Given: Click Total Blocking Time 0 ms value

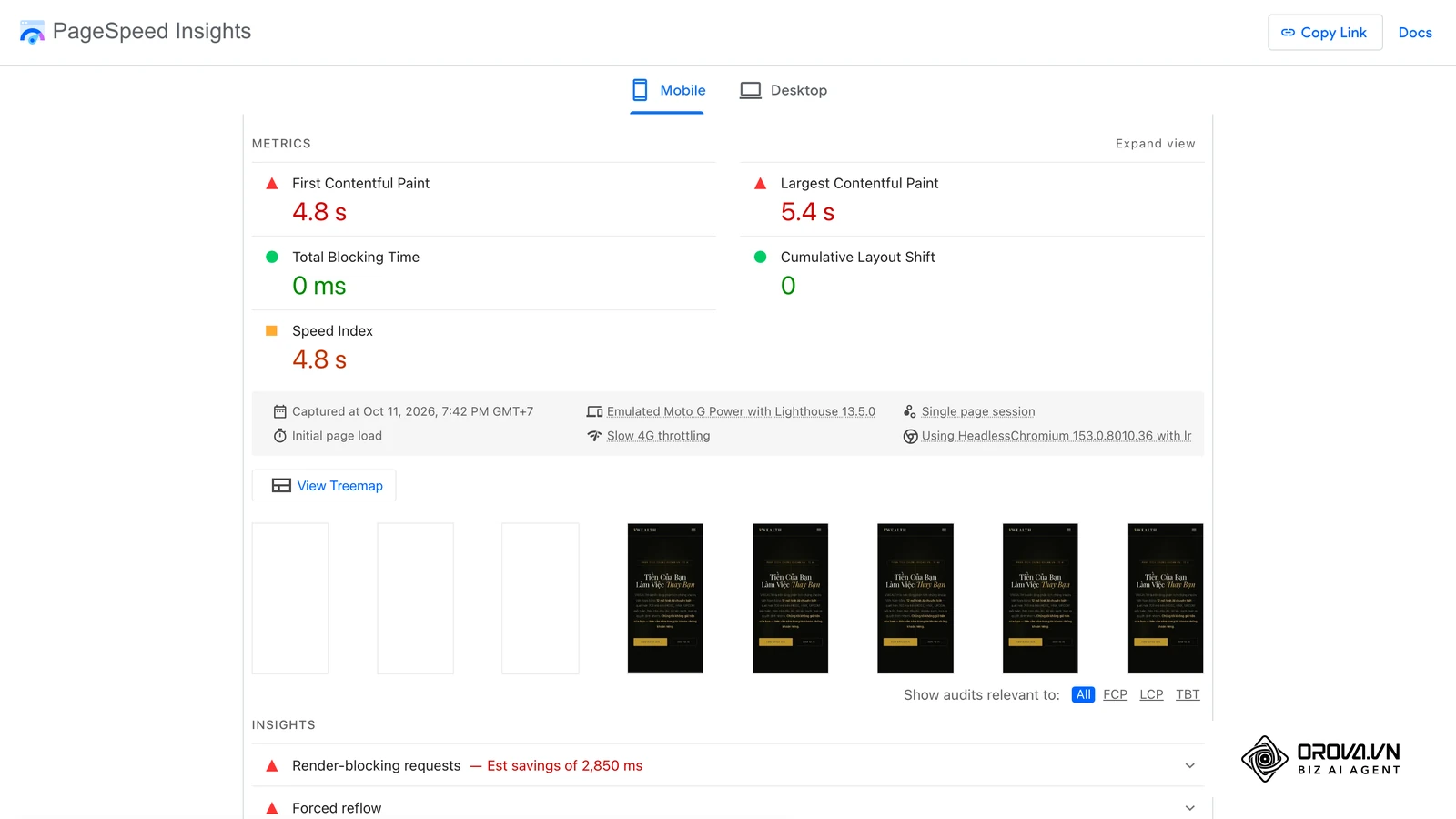Looking at the screenshot, I should point(319,286).
